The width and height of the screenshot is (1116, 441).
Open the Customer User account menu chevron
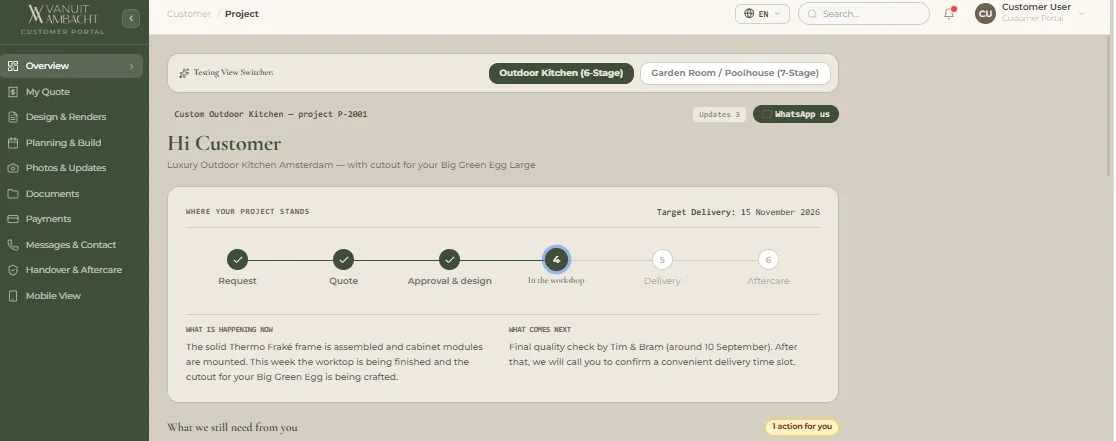(x=1082, y=14)
